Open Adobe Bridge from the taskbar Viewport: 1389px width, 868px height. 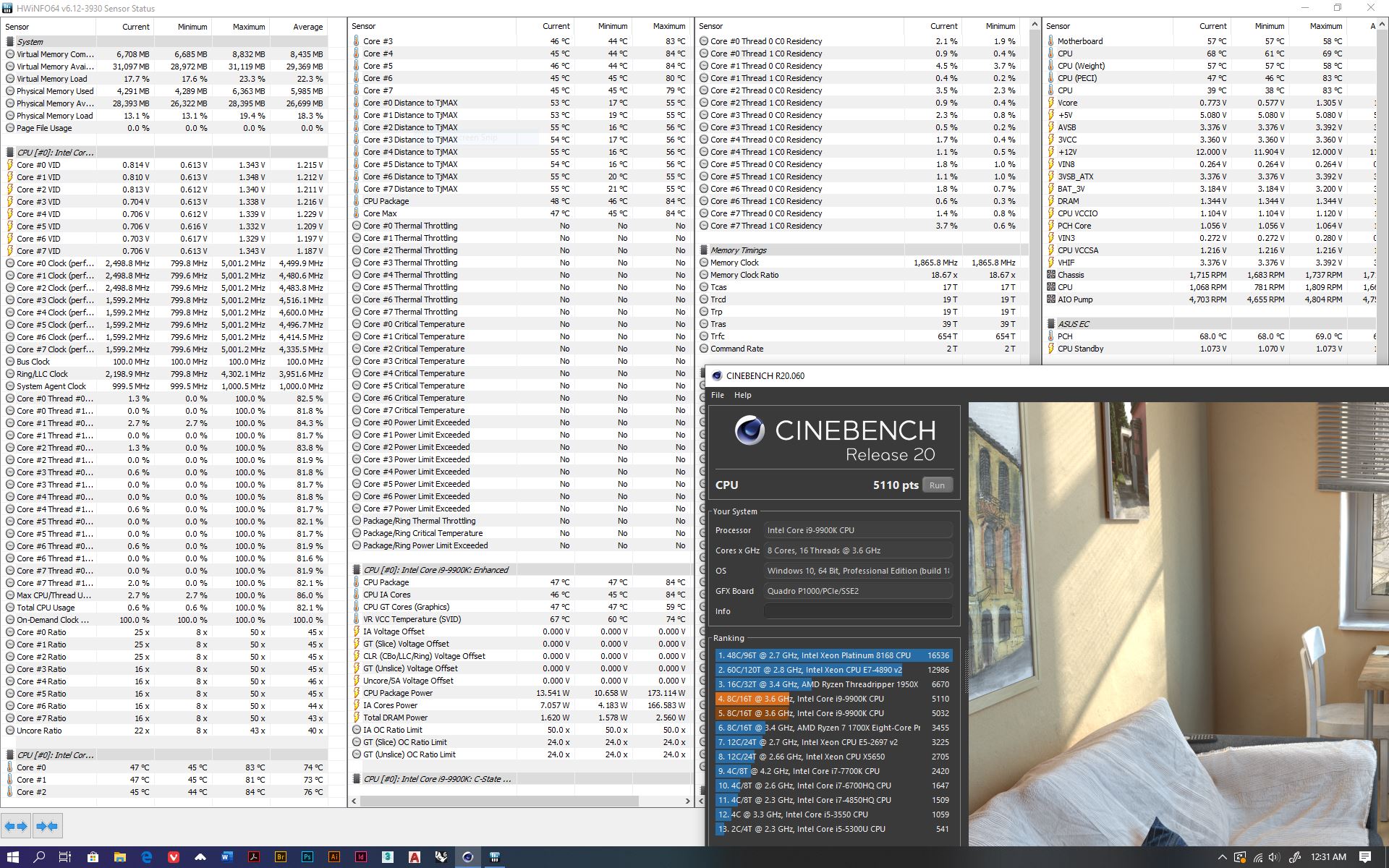[281, 857]
